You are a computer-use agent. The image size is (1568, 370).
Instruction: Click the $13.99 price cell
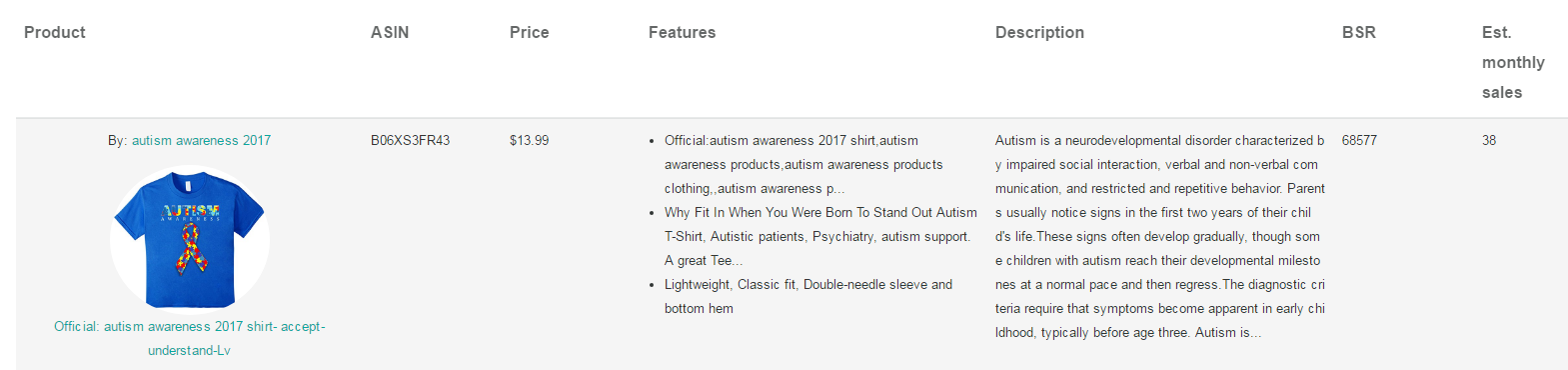[530, 141]
